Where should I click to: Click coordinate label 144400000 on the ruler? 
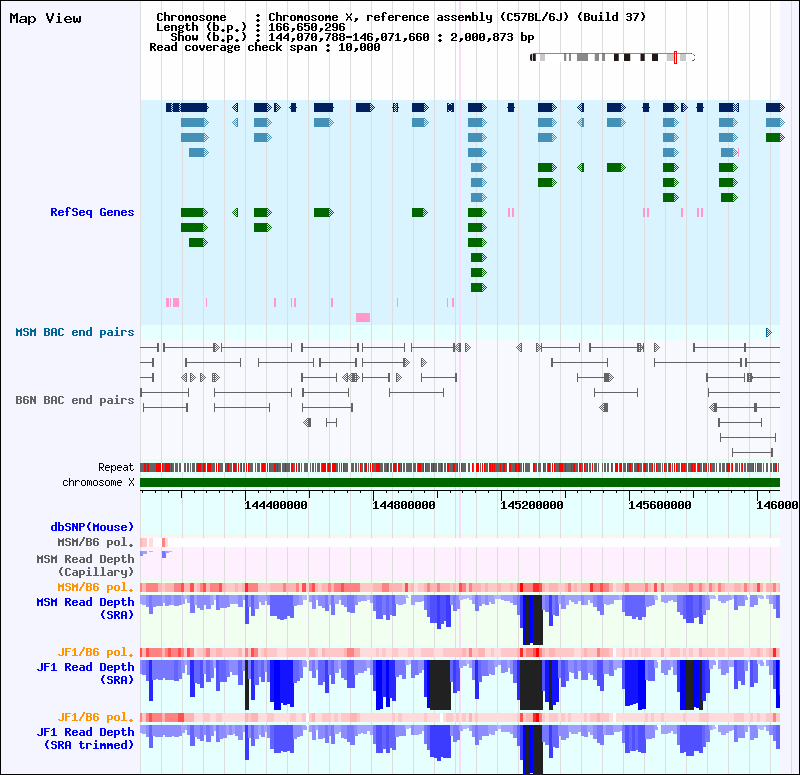click(276, 505)
